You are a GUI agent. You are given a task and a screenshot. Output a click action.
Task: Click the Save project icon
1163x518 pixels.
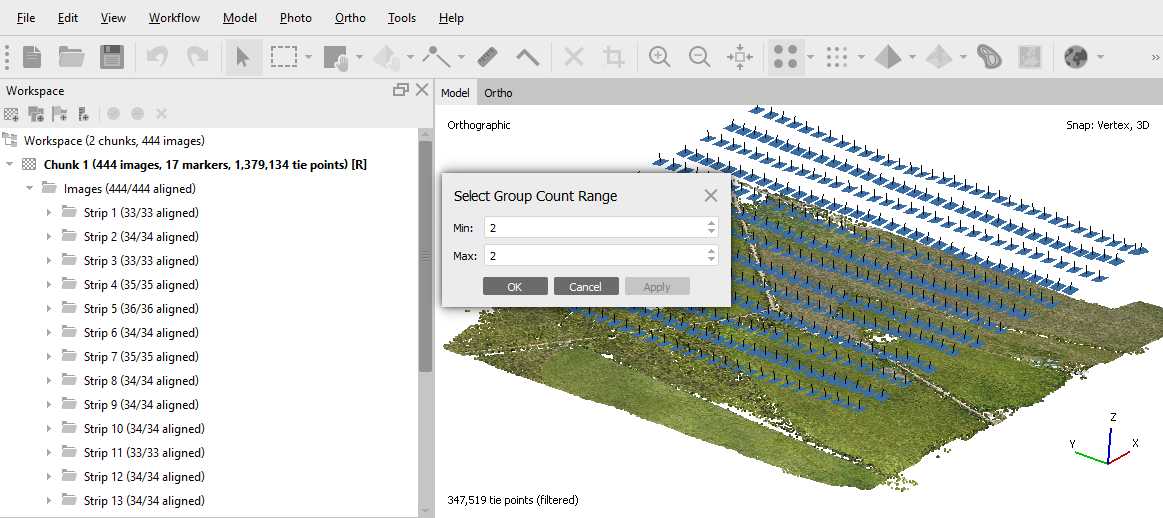[x=112, y=57]
